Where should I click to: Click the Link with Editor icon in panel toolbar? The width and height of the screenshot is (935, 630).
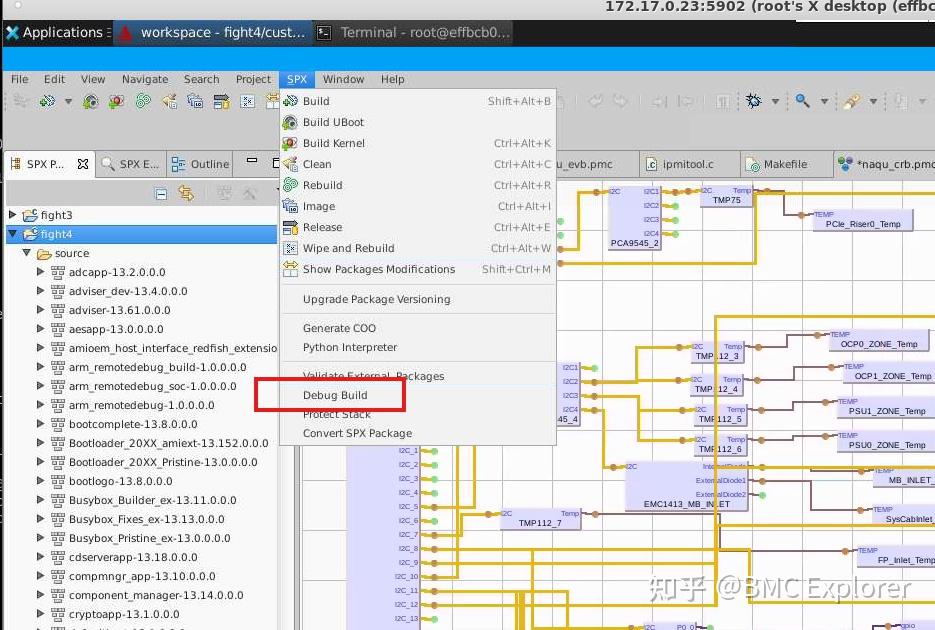tap(186, 193)
